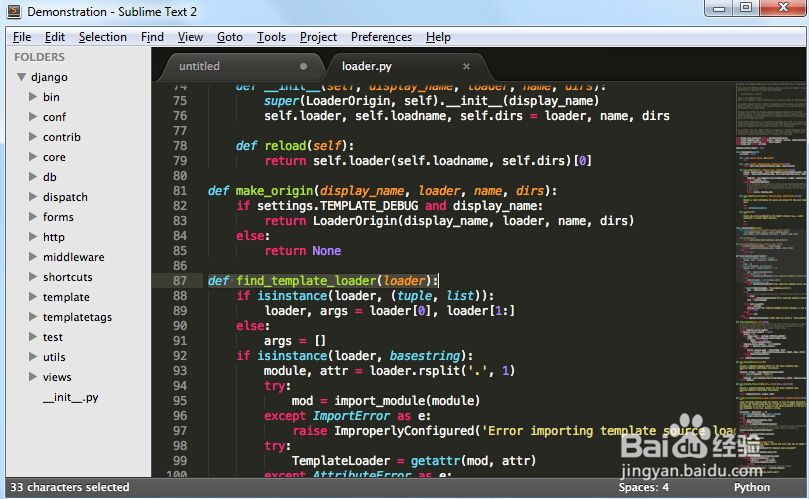Screen dimensions: 809x499
Task: Click the basestring keyword on line 92
Action: tap(425, 356)
